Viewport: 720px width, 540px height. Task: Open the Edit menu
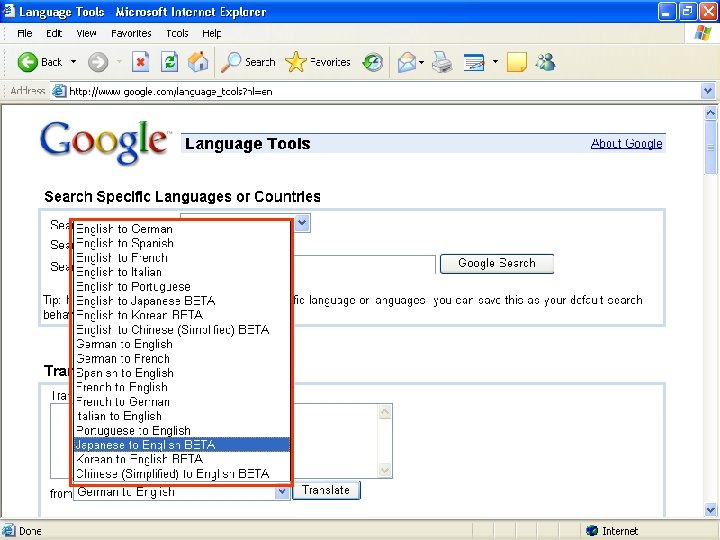point(54,34)
